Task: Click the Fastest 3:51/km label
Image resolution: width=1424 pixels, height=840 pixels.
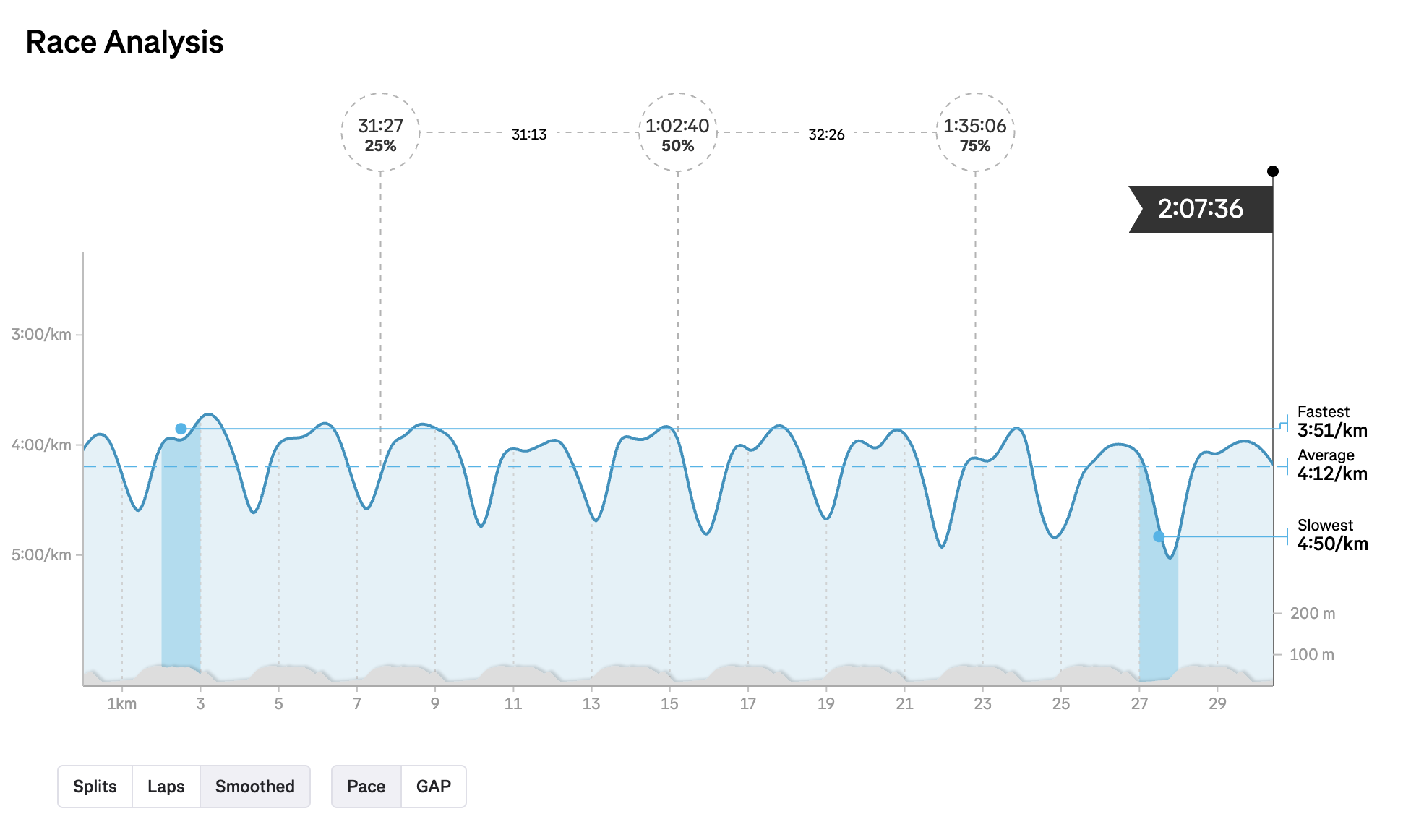Action: tap(1331, 422)
